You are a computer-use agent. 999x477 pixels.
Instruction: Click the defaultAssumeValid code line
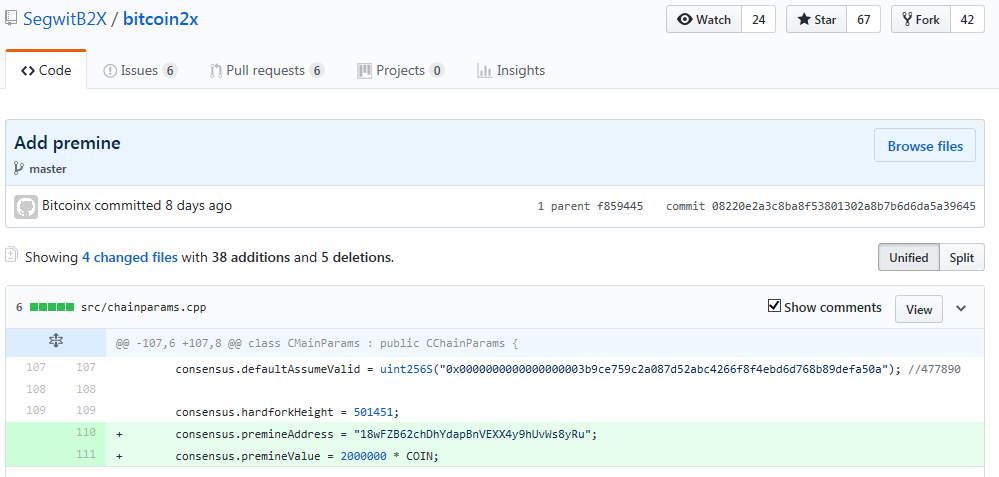(x=568, y=369)
